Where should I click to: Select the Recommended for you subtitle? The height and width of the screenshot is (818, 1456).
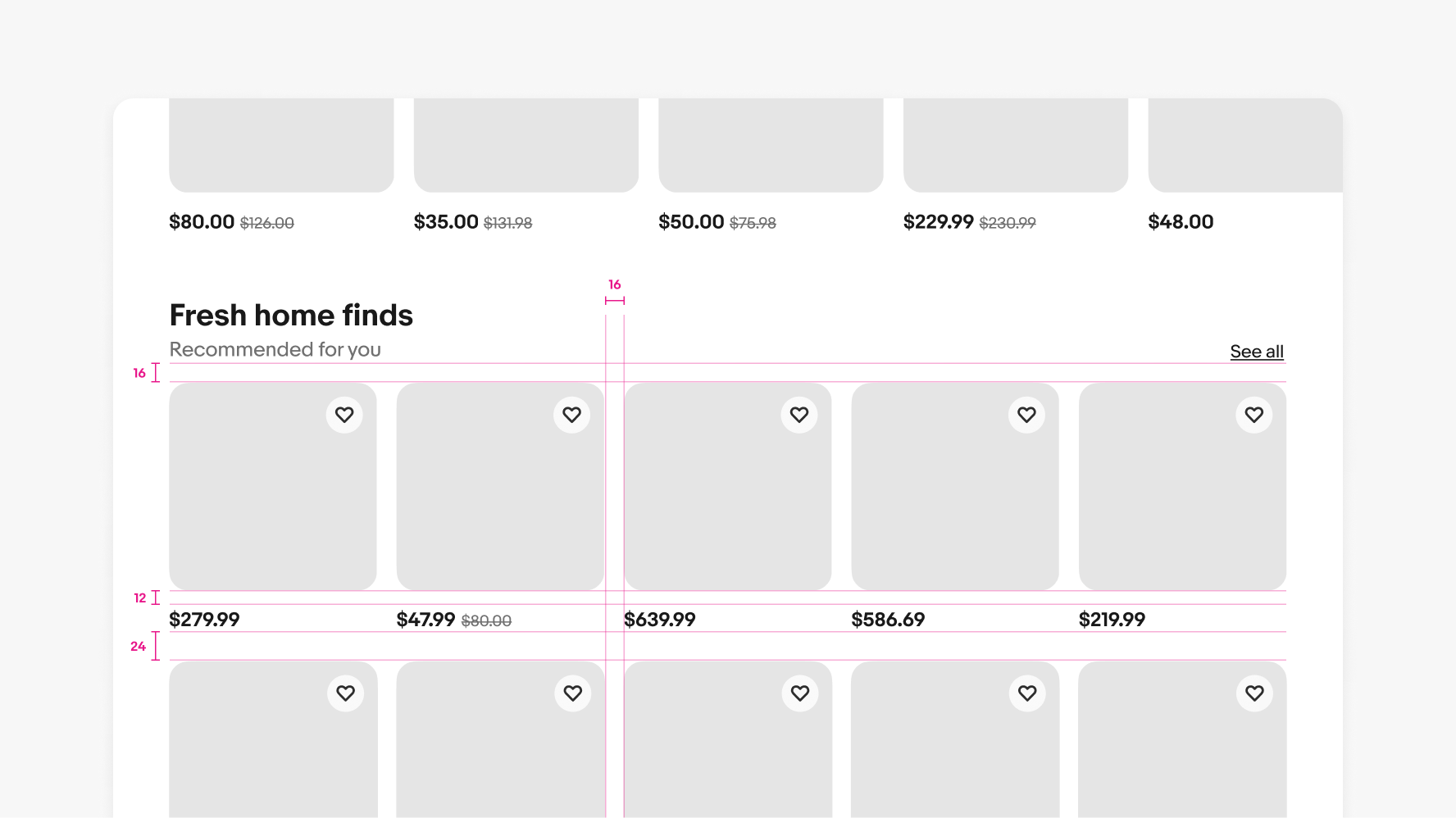(275, 349)
